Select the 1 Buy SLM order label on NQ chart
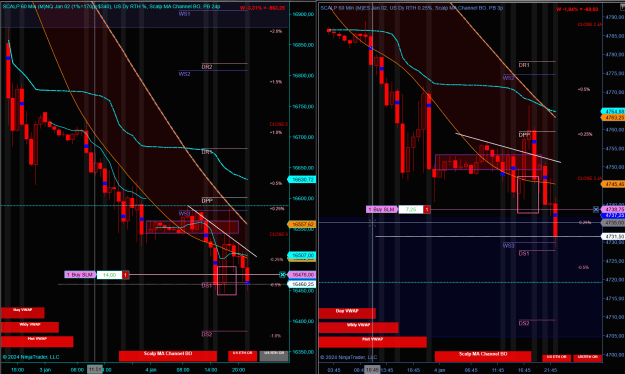Screen dimensions: 625x374 coord(80,275)
